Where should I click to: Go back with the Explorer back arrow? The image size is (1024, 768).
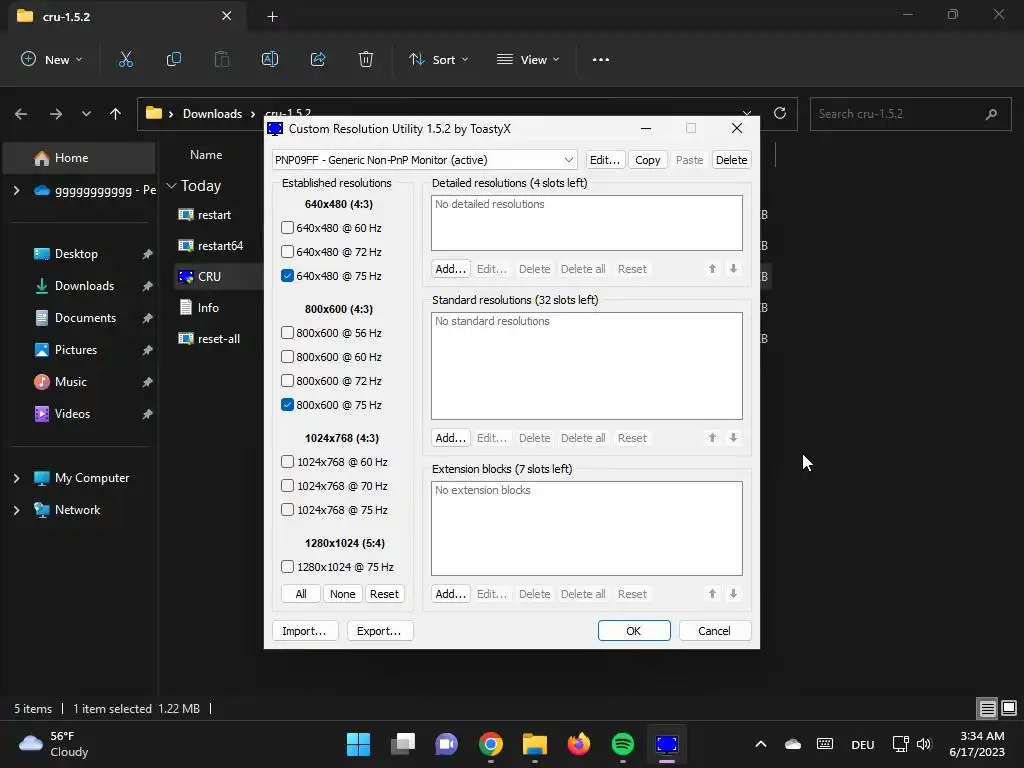[21, 114]
